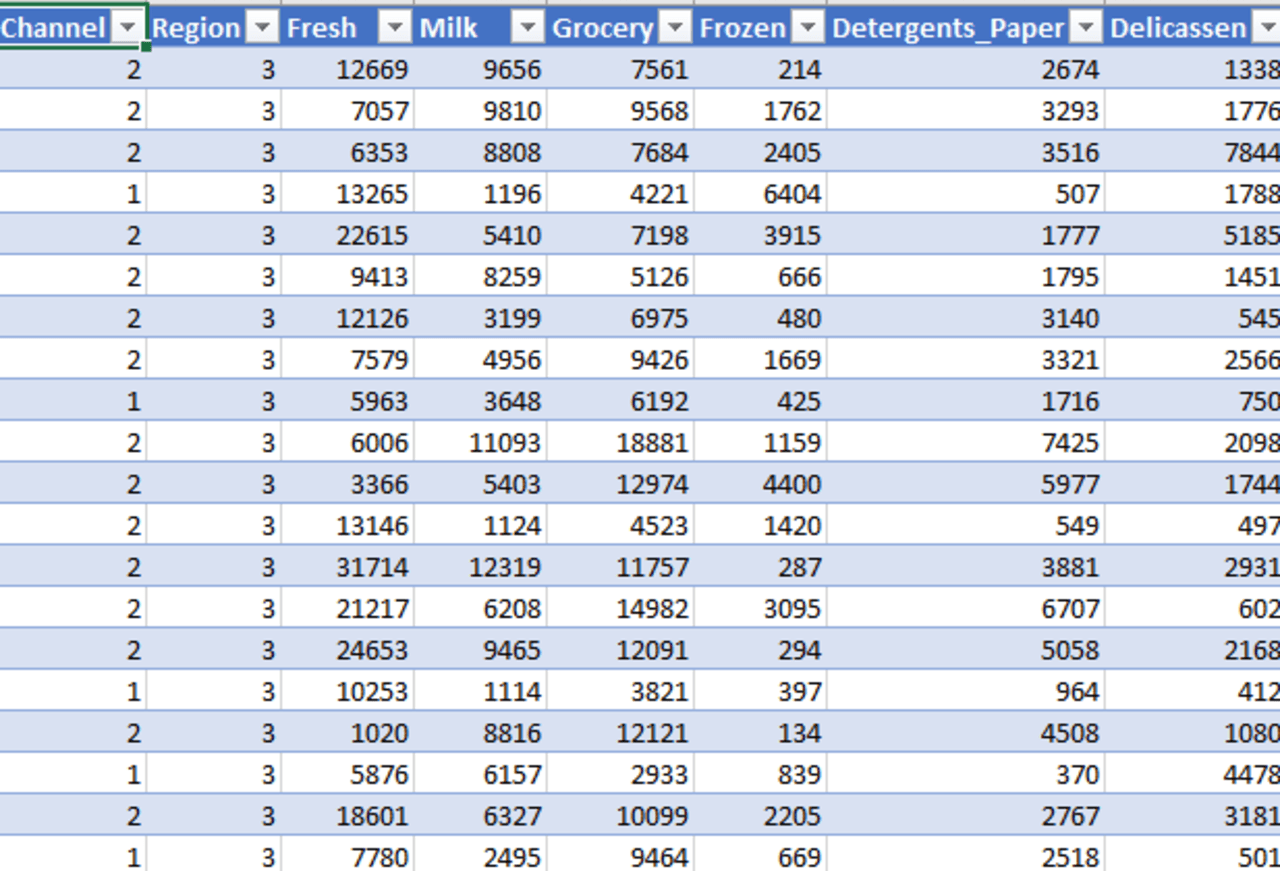Open the Channel column filter dropdown
Screen dimensions: 1280x871
(x=127, y=28)
